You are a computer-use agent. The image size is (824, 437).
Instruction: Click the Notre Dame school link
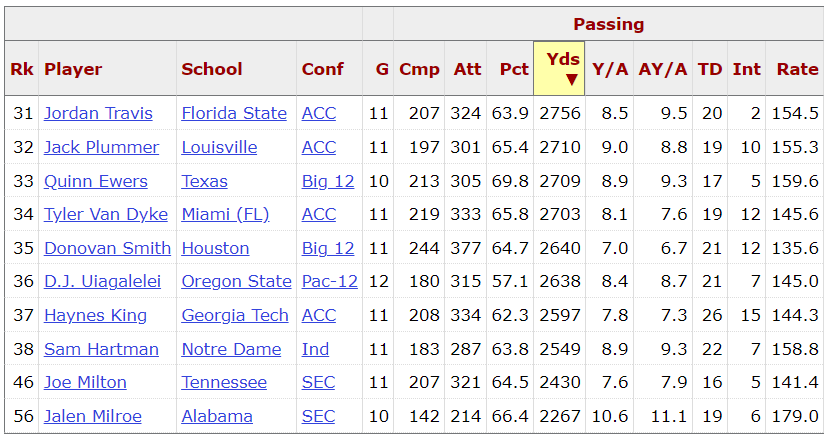tap(231, 349)
